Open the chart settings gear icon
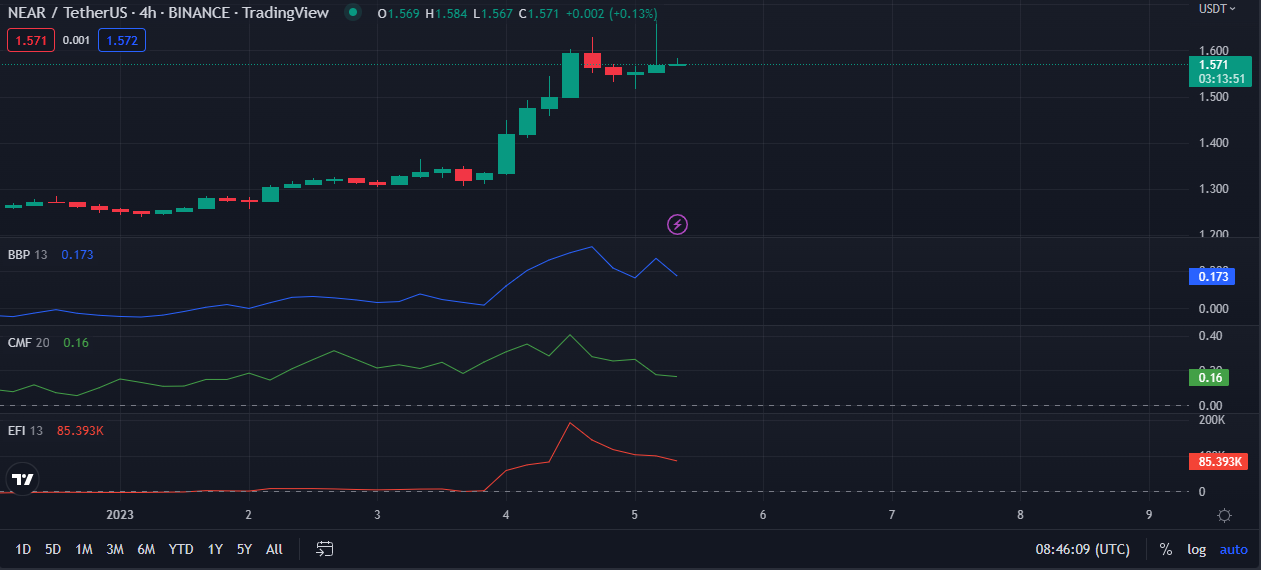Screen dimensions: 1261x570 pos(1224,515)
